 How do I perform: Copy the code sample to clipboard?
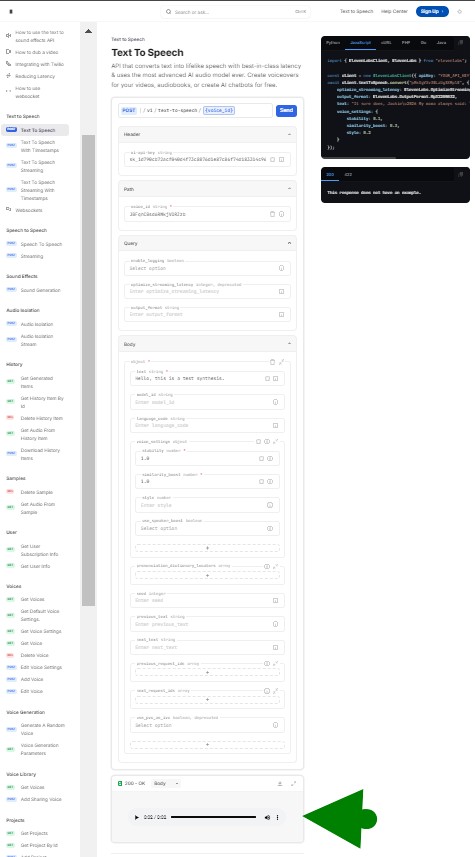tap(460, 42)
